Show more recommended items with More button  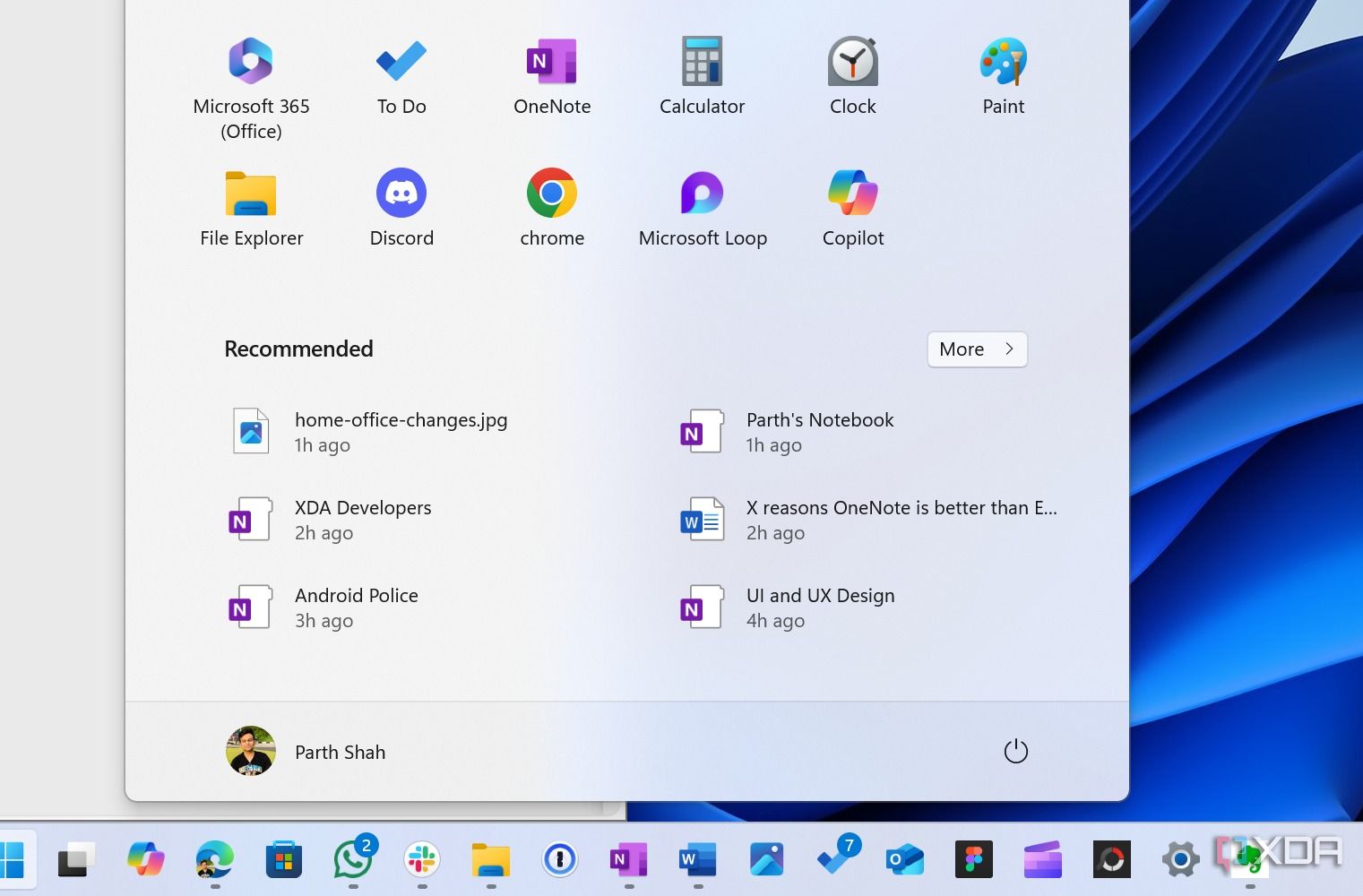click(977, 349)
